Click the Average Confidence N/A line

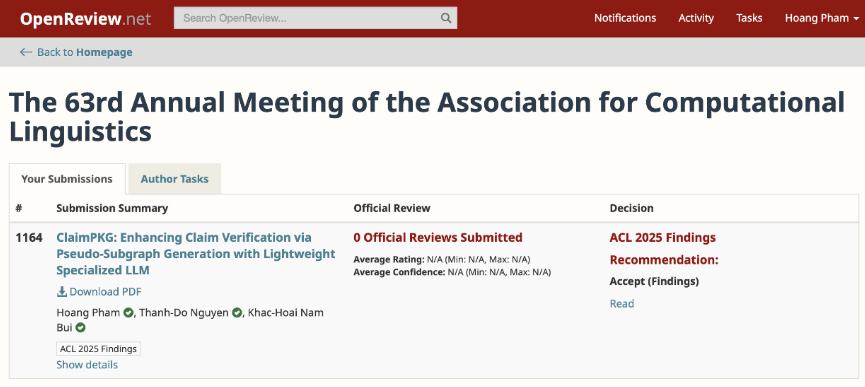tap(452, 272)
